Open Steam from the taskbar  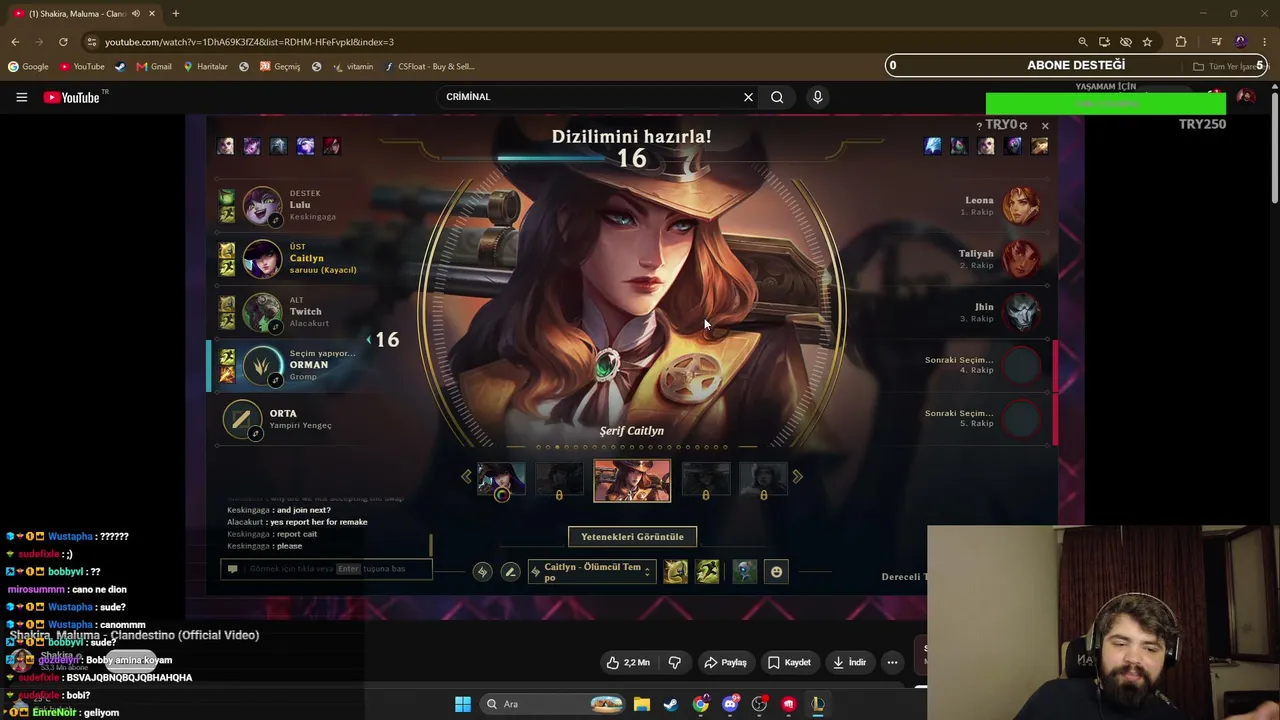[671, 704]
